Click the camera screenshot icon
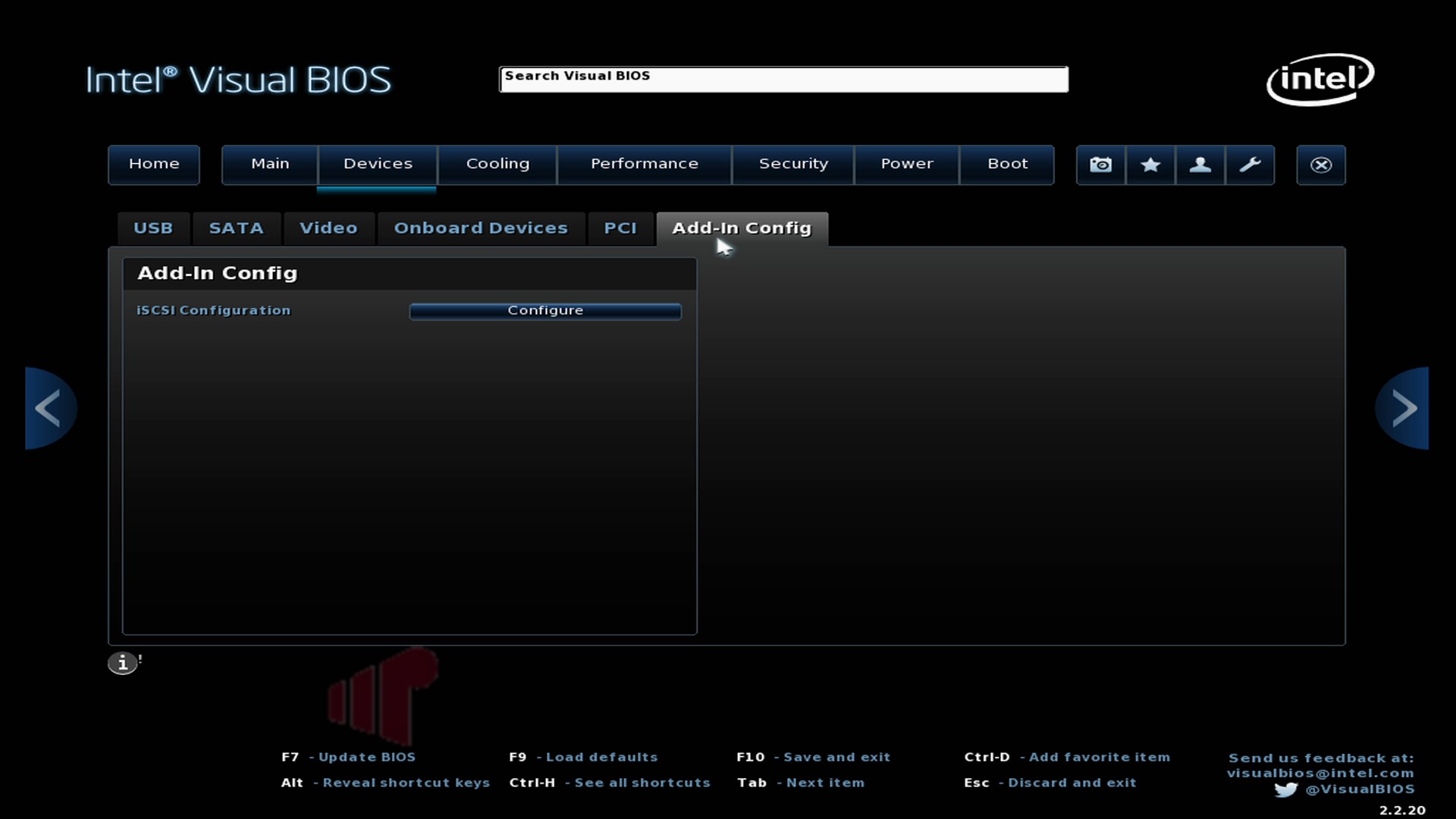The height and width of the screenshot is (819, 1456). click(1101, 165)
